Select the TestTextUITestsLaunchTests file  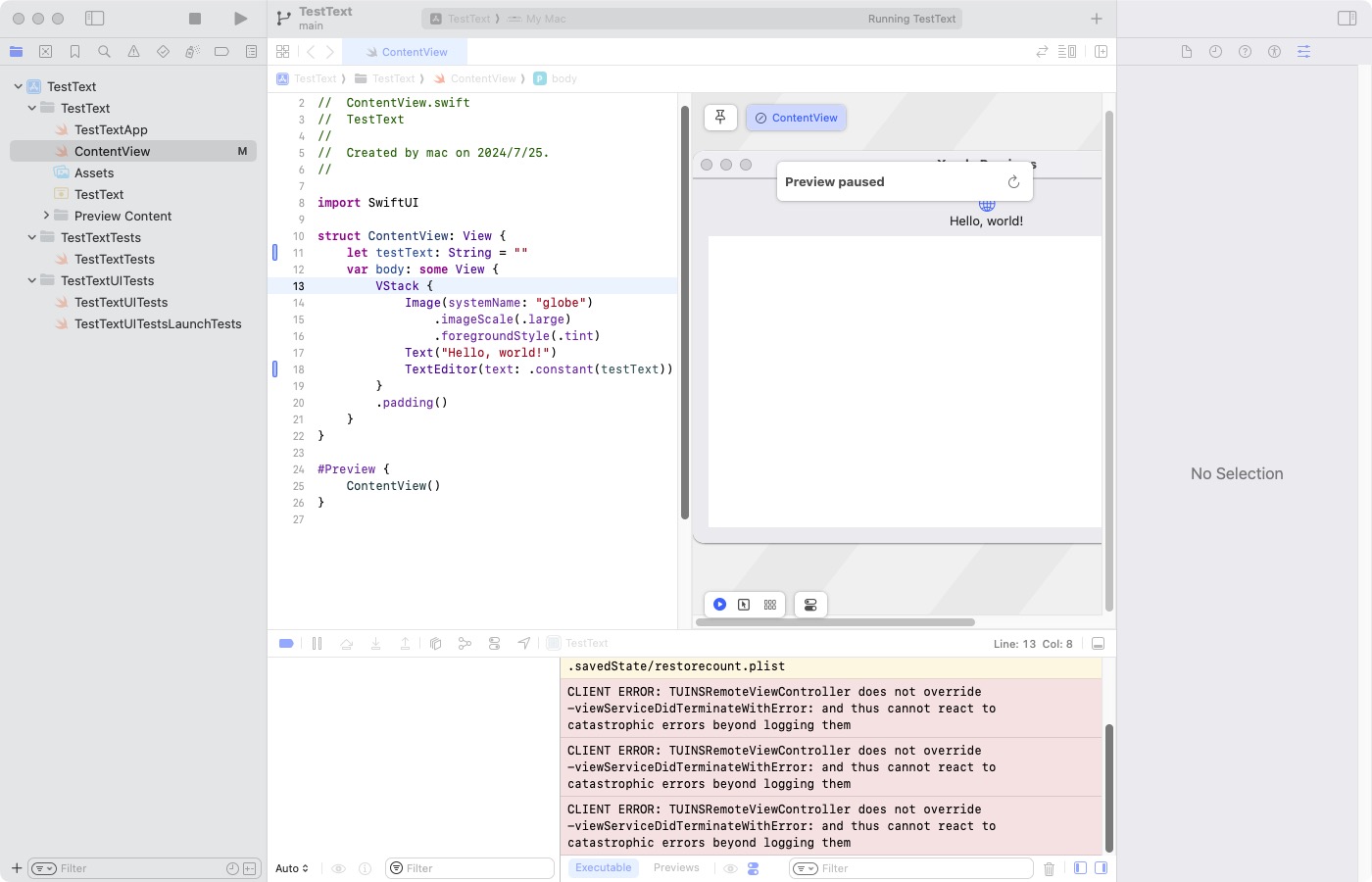pyautogui.click(x=158, y=323)
